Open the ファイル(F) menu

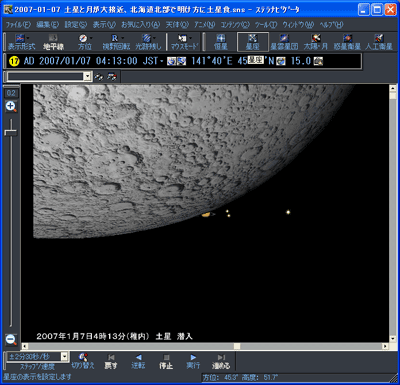coord(18,25)
